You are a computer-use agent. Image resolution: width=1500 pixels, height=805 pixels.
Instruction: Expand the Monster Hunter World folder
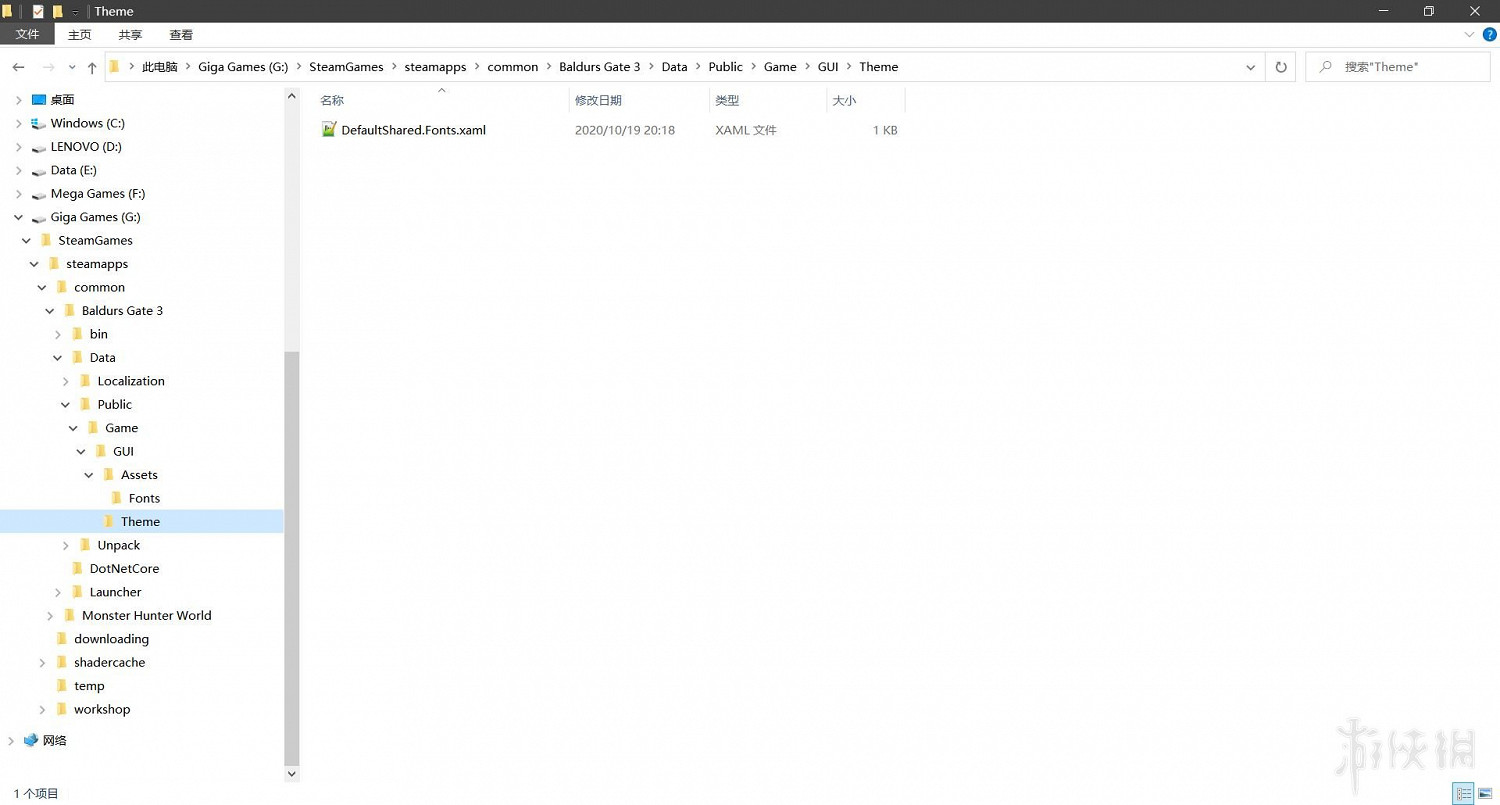point(50,616)
